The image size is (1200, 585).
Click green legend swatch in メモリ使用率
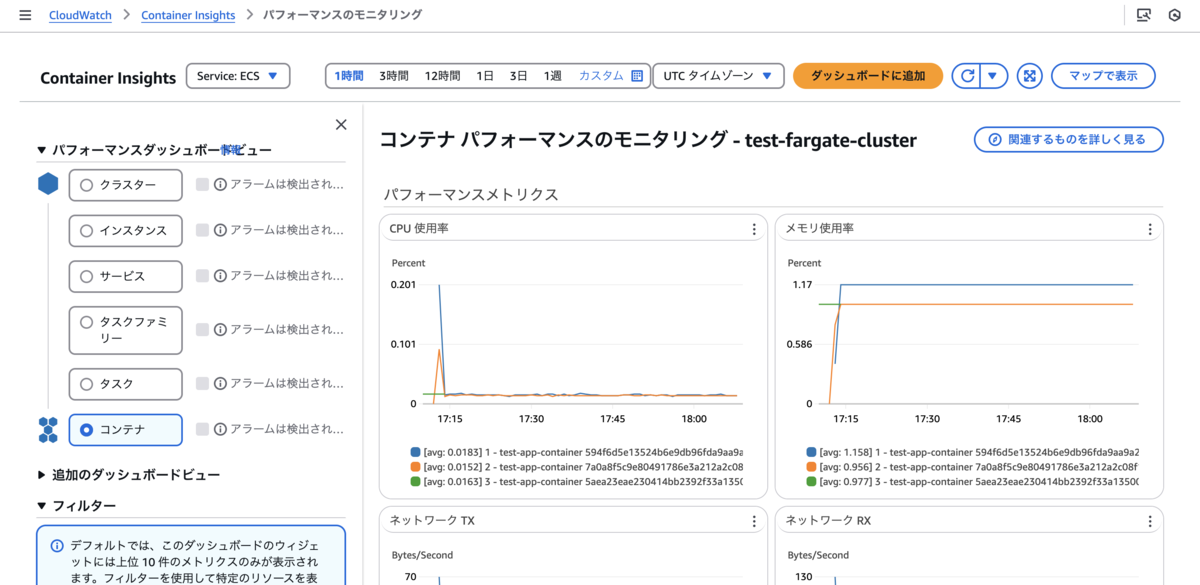[x=811, y=481]
